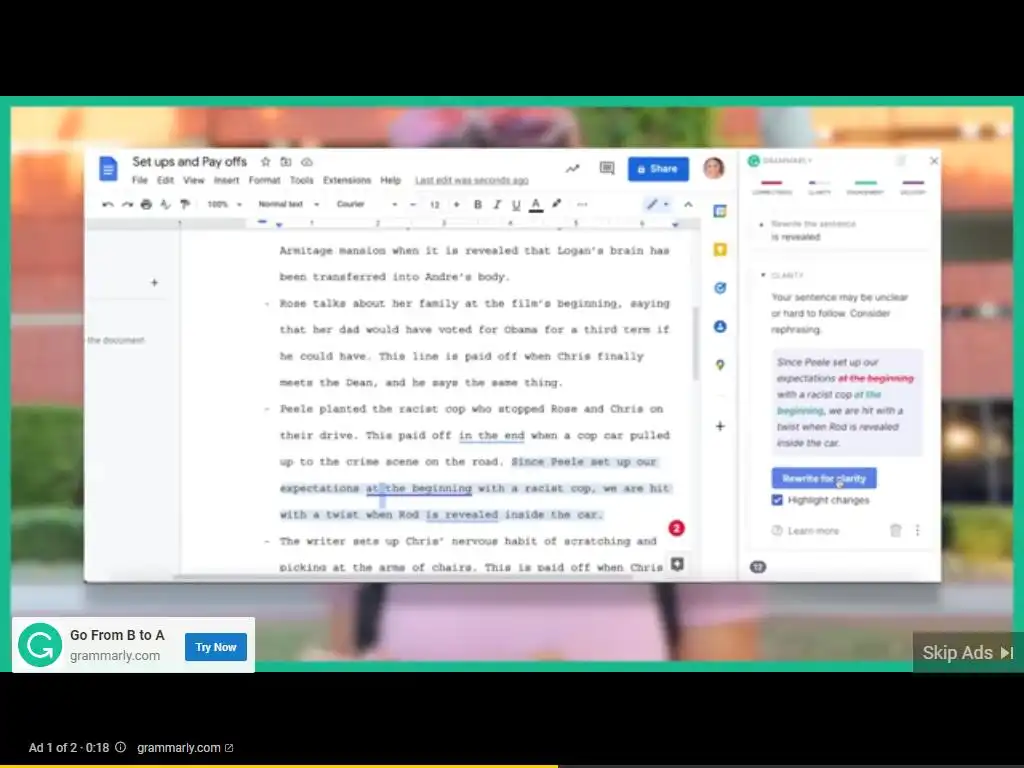Open the zoom 100% dropdown

click(x=224, y=204)
